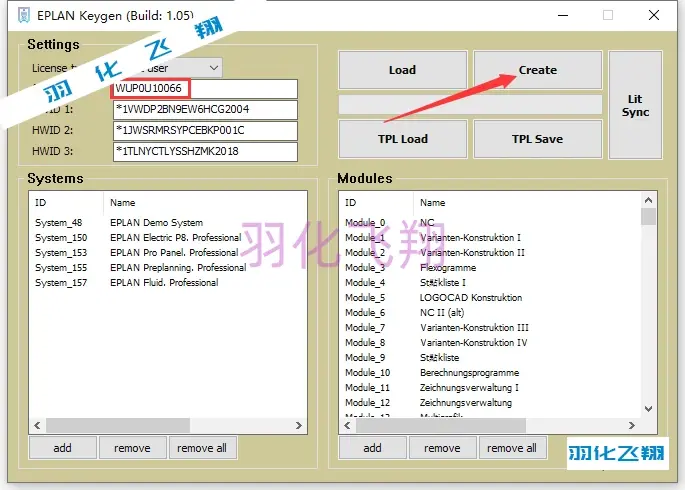Screen dimensions: 685x490
Task: Click the Modules remove button
Action: click(x=442, y=448)
